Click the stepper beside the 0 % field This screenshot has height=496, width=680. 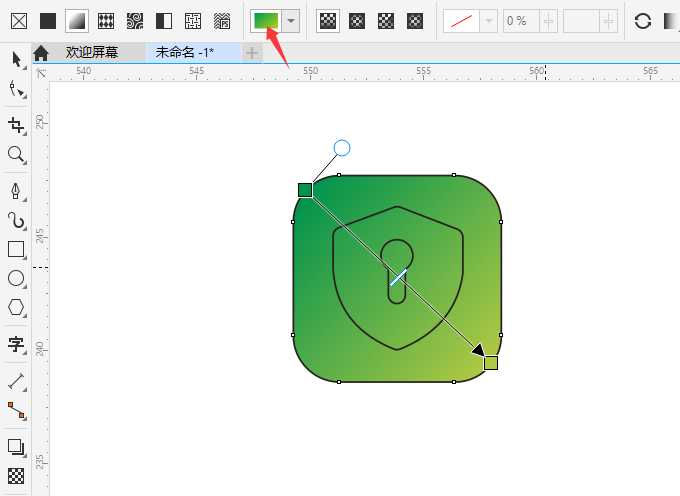coord(549,21)
